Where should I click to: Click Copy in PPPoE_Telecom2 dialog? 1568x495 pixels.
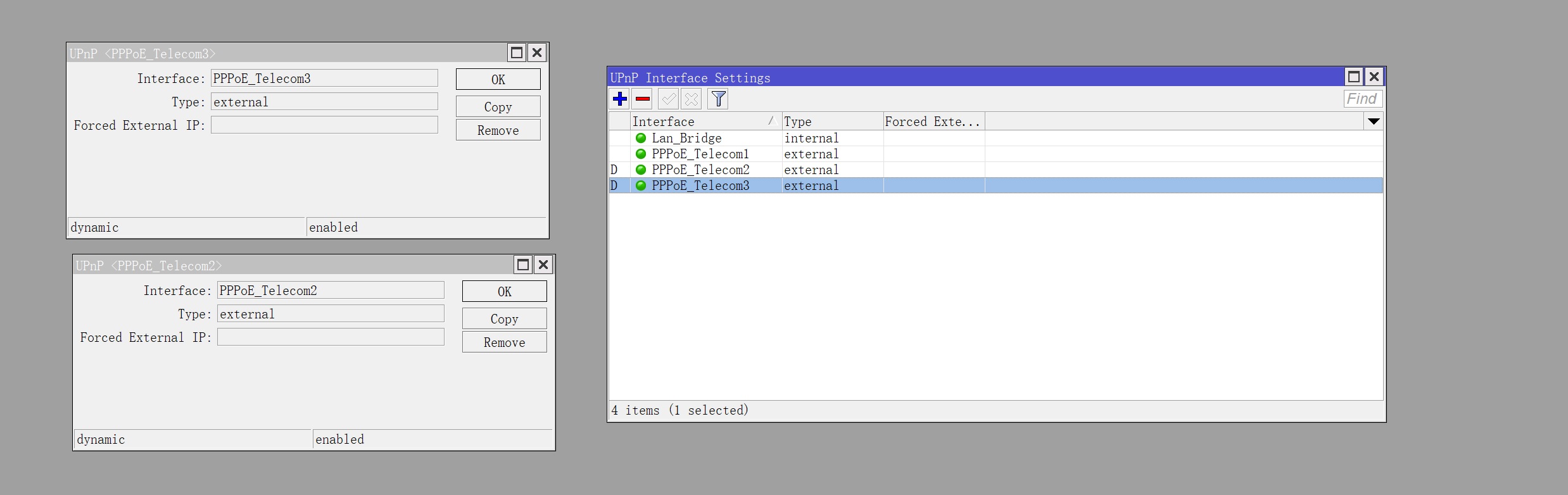coord(505,318)
